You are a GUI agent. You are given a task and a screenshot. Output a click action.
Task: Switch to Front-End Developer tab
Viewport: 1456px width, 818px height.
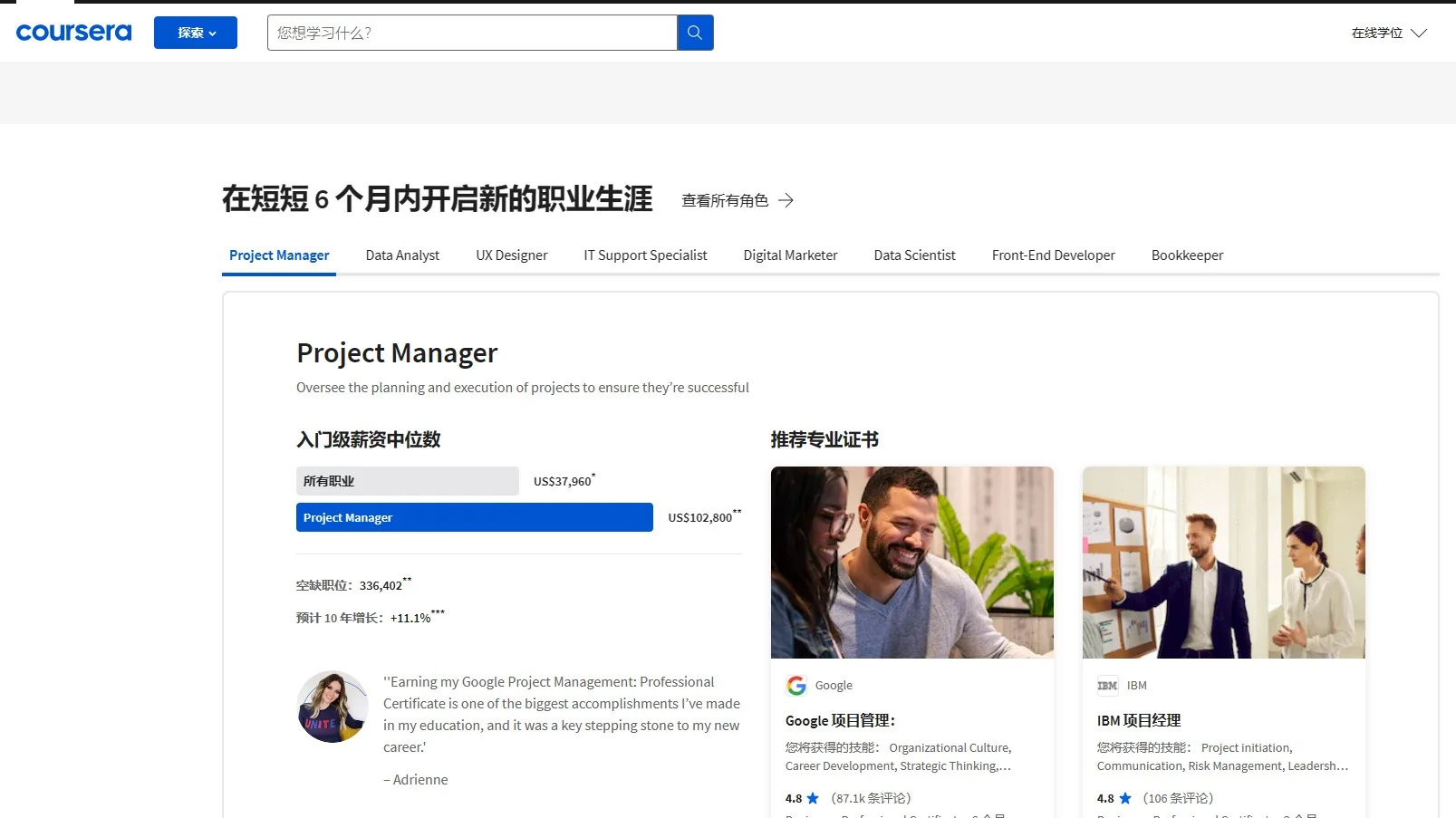[1053, 255]
